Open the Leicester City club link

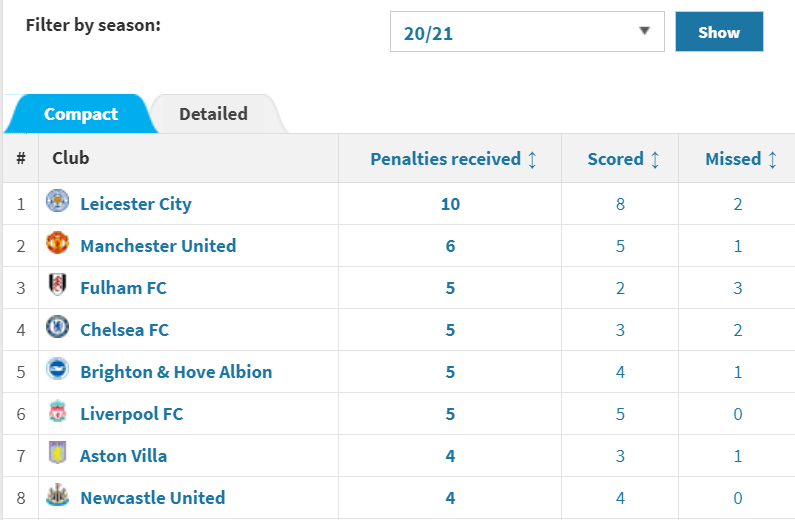click(135, 204)
